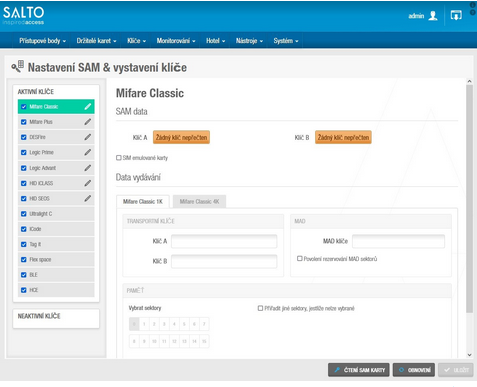Toggle the Tag it checkbox

click(x=24, y=244)
